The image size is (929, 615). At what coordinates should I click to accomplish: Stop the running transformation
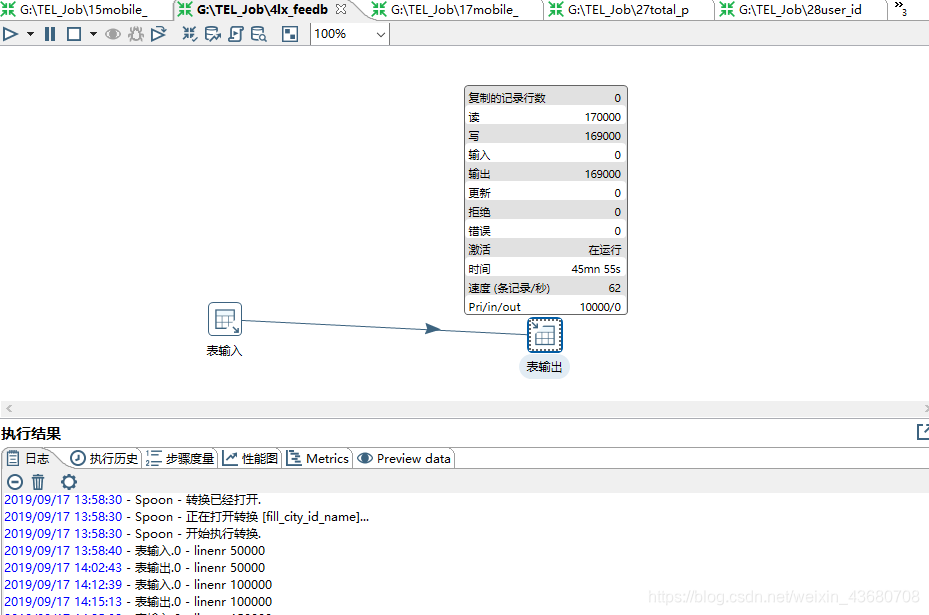pyautogui.click(x=74, y=34)
